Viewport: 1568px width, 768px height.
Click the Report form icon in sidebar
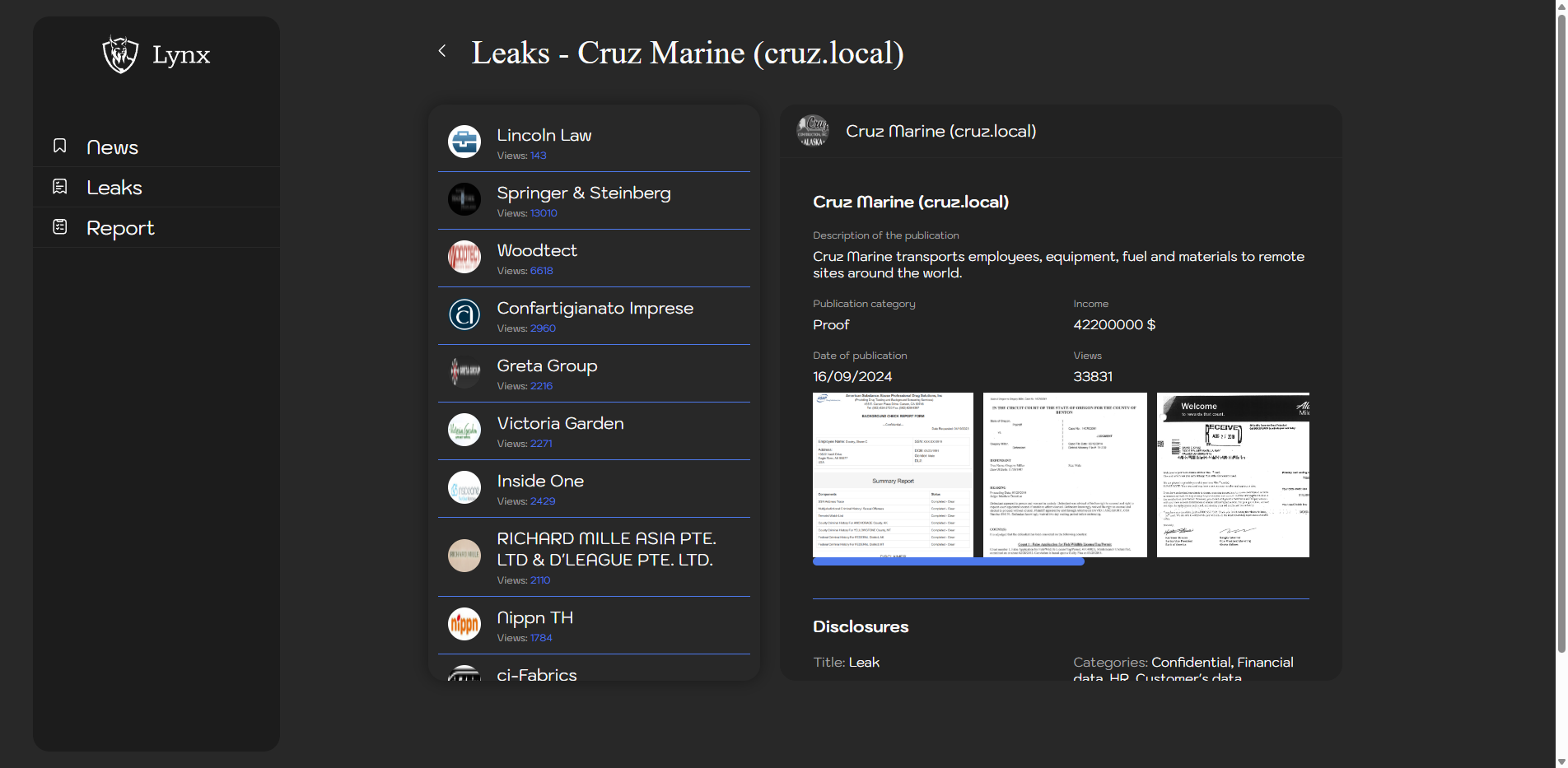pyautogui.click(x=60, y=227)
